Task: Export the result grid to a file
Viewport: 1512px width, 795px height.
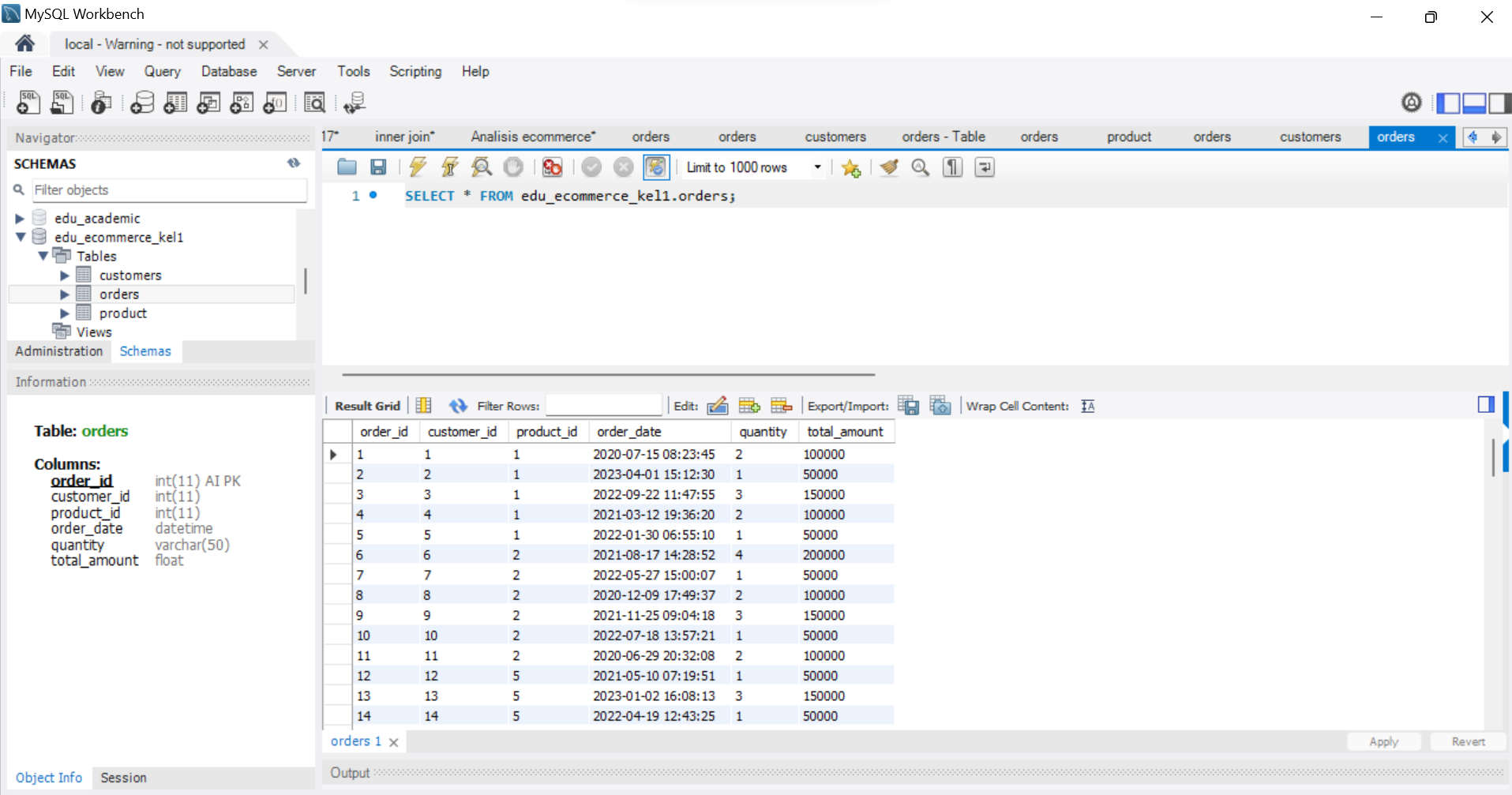Action: (909, 405)
